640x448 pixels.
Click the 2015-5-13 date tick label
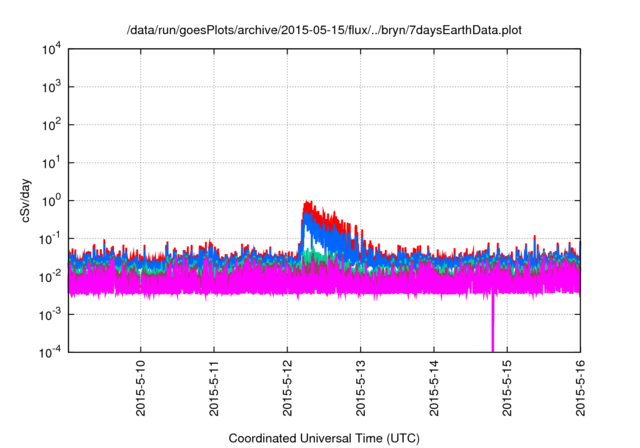pyautogui.click(x=360, y=388)
